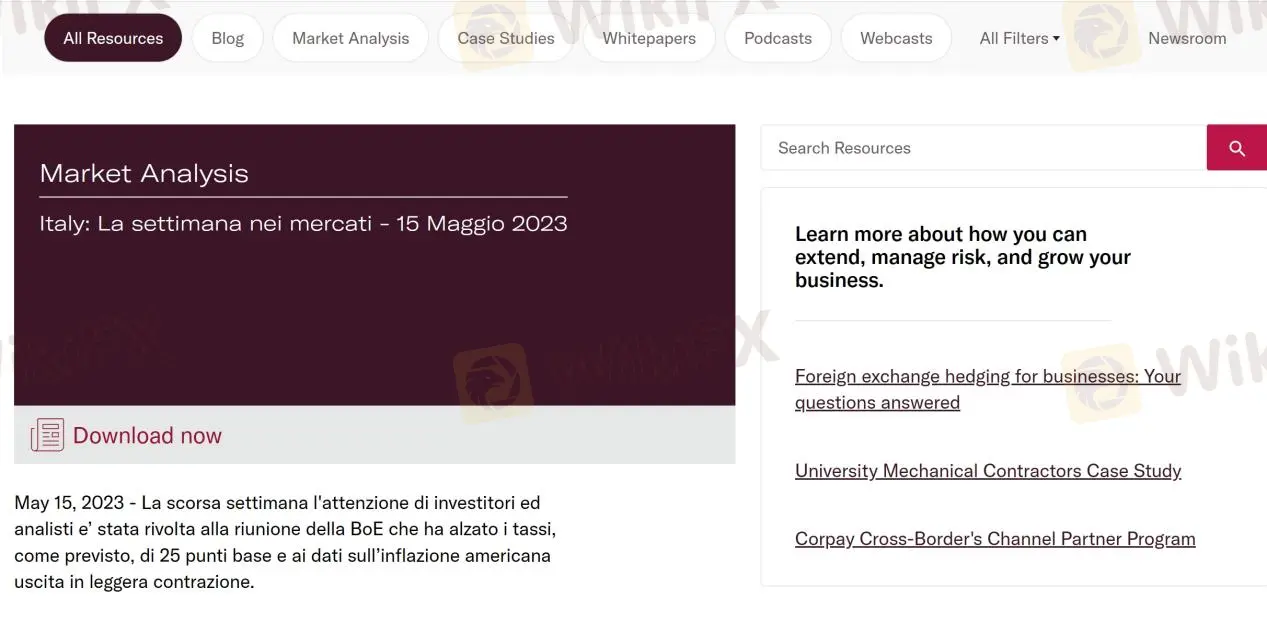
Task: Focus the Search Resources input field
Action: 983,148
